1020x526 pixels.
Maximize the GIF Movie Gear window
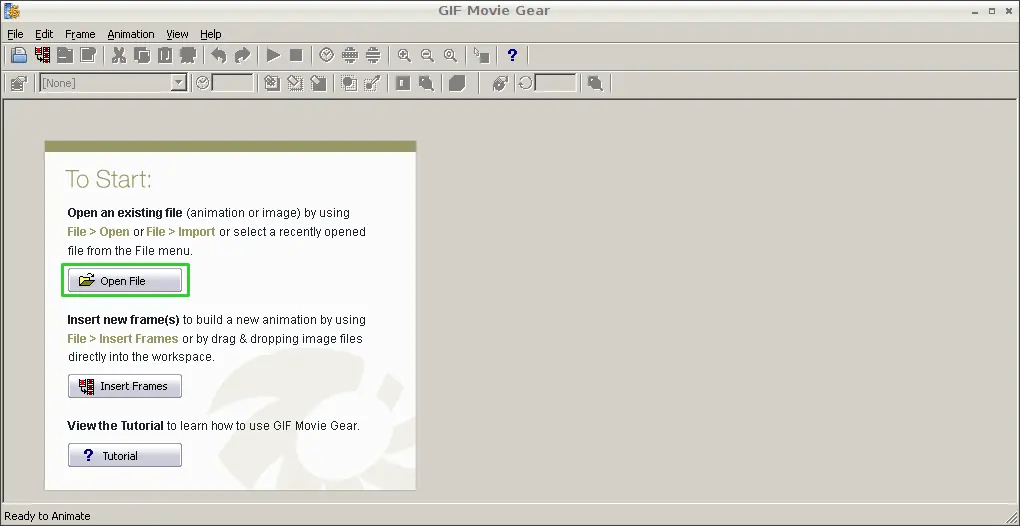[992, 11]
